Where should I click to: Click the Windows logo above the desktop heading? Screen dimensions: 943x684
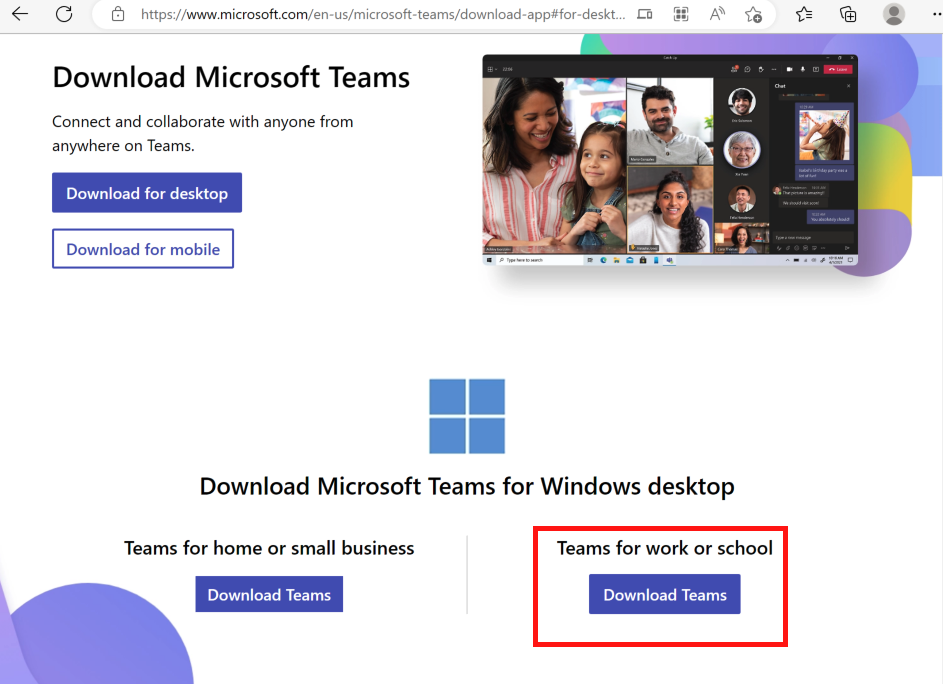tap(467, 416)
